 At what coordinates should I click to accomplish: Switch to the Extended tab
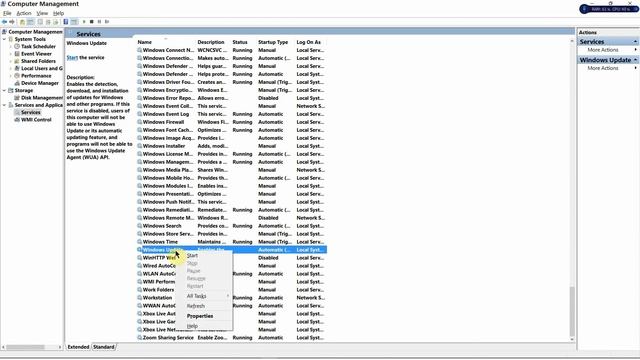pyautogui.click(x=78, y=347)
